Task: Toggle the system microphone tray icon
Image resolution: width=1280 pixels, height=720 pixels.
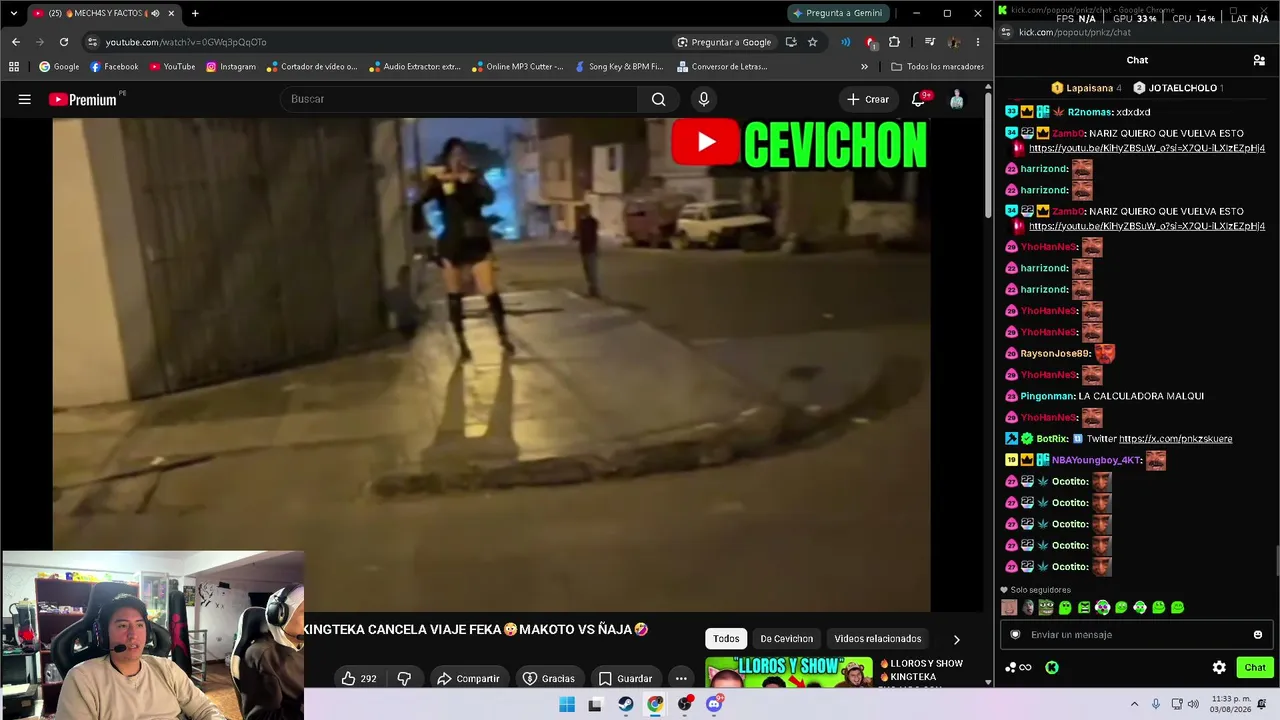Action: [1156, 704]
